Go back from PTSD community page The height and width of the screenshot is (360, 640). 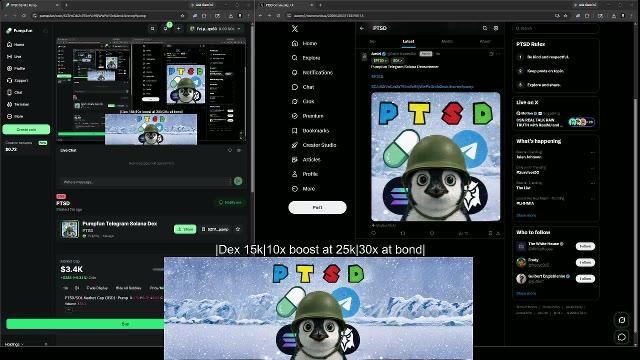click(362, 28)
